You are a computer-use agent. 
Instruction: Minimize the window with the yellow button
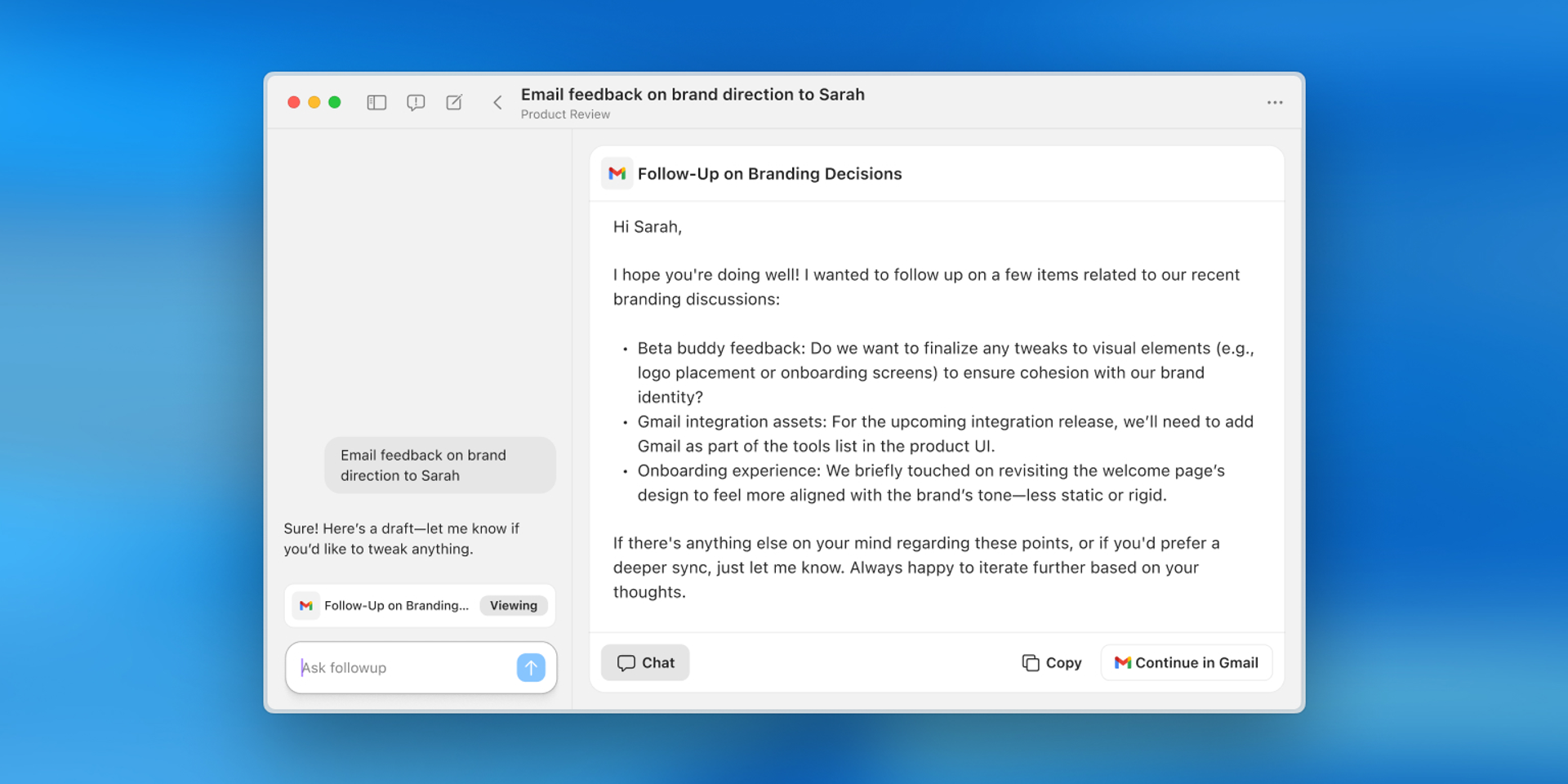tap(314, 102)
